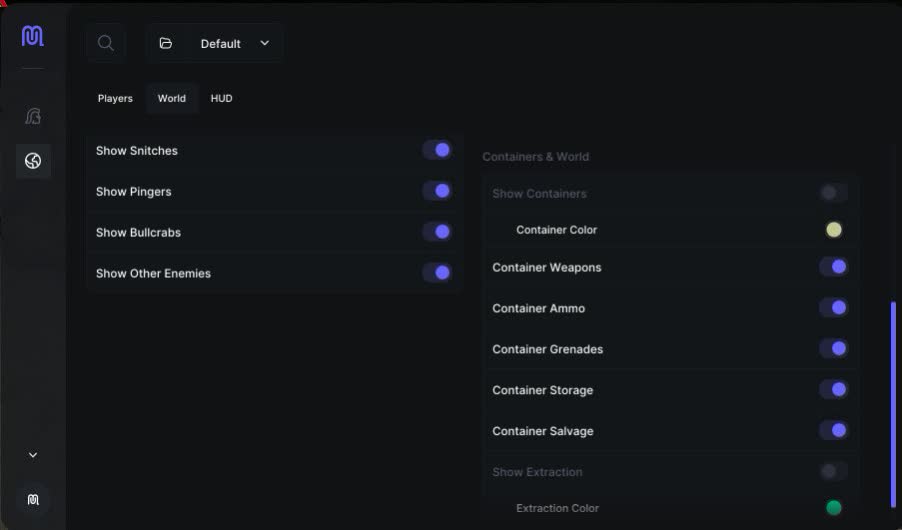
Task: Click the purple vertical scrollbar
Action: (x=893, y=404)
